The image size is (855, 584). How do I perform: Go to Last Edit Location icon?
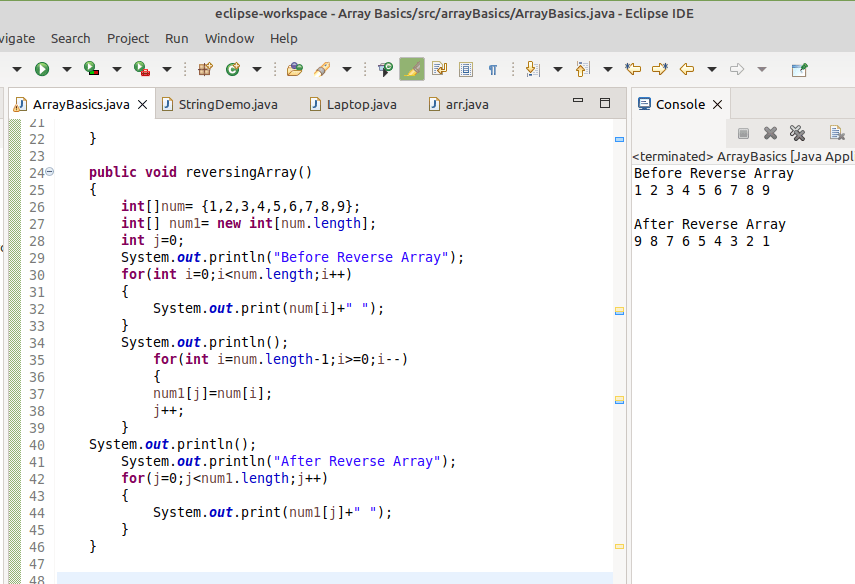(x=633, y=69)
